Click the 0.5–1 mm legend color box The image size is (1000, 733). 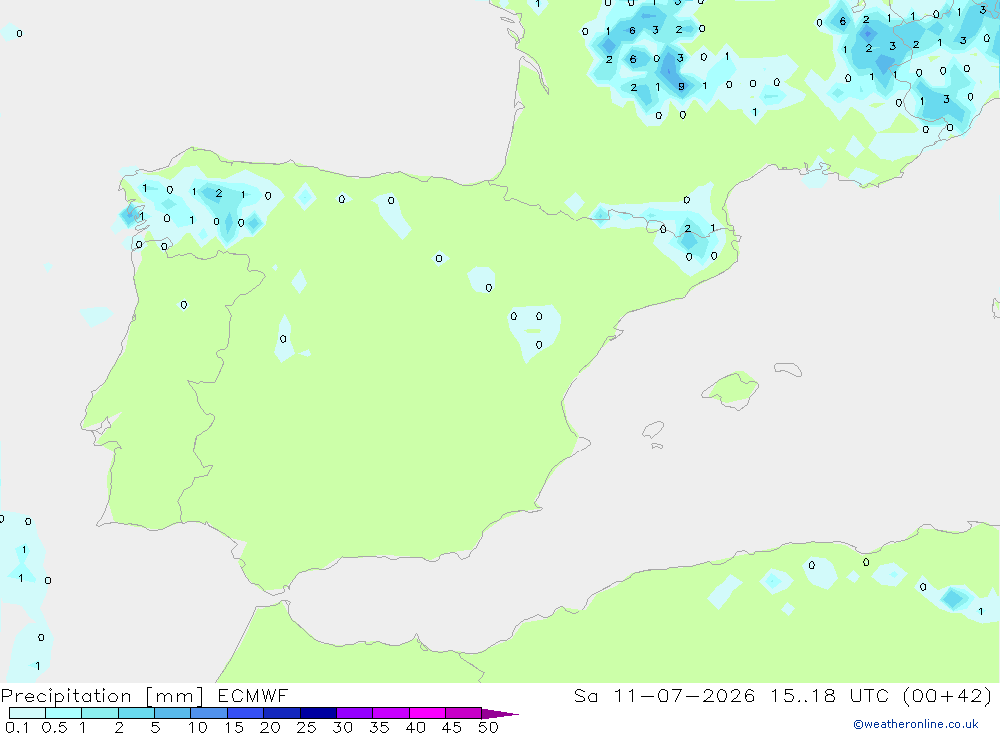coord(64,713)
